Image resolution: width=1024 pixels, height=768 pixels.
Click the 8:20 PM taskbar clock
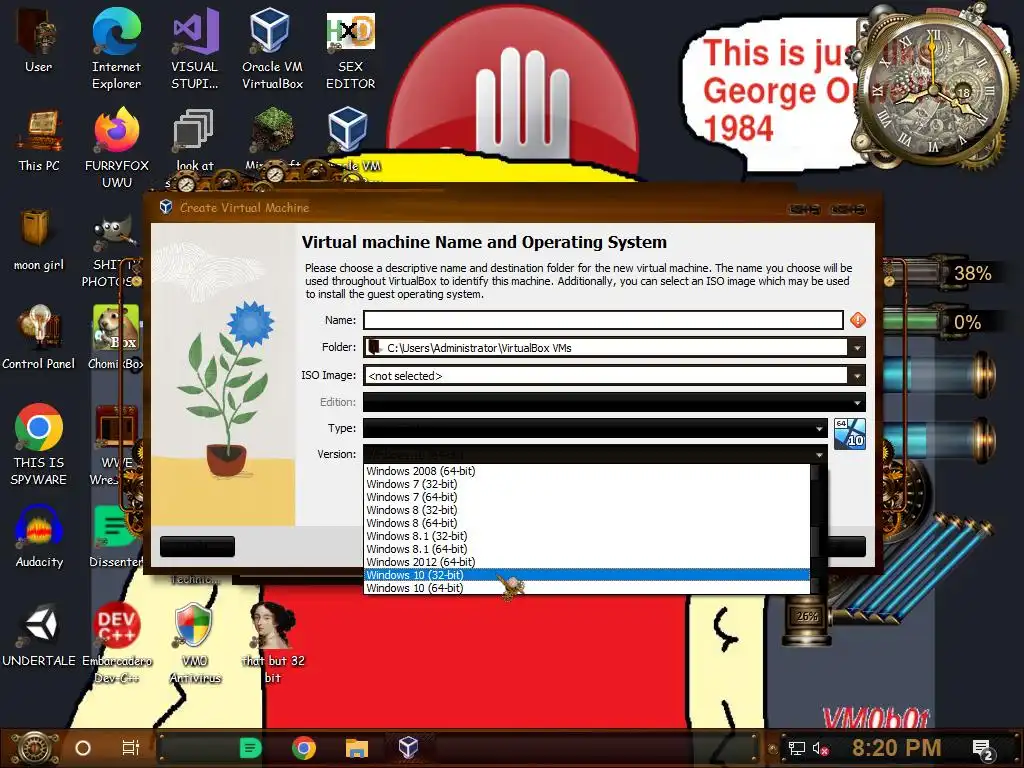(x=896, y=748)
